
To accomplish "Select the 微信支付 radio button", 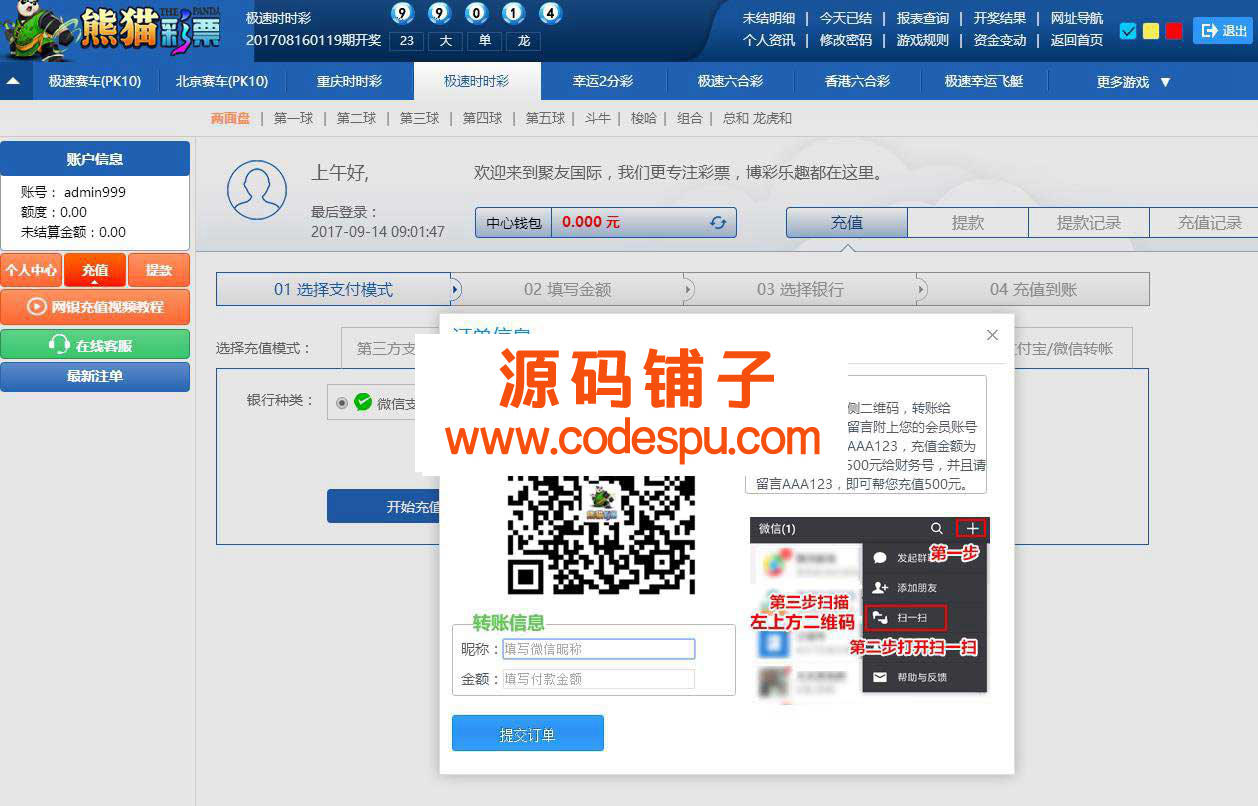I will [x=343, y=403].
